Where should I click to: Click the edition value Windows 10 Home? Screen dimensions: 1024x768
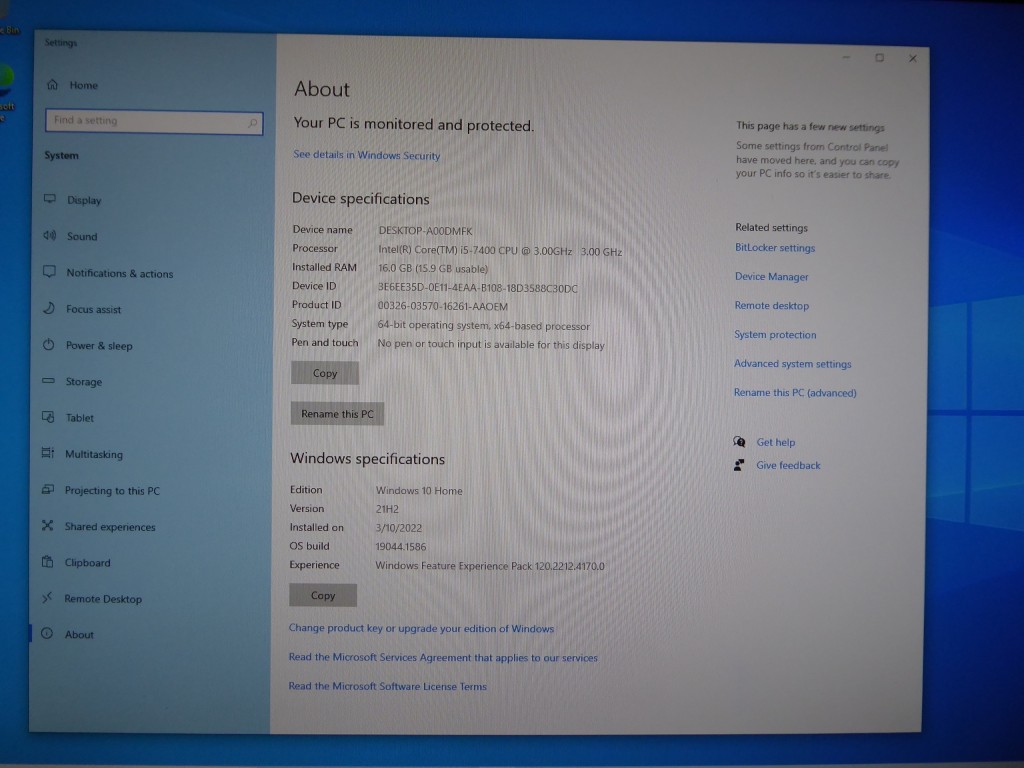click(419, 490)
